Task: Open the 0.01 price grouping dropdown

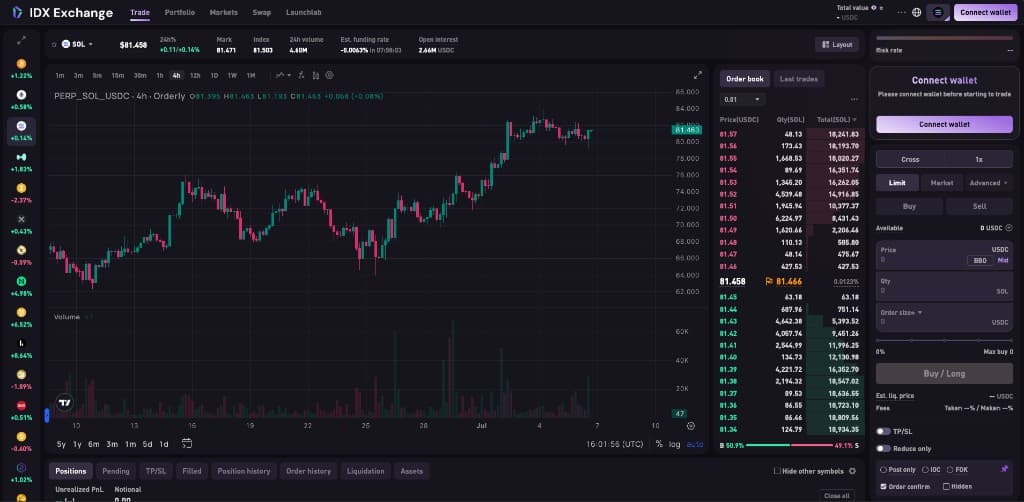Action: pyautogui.click(x=743, y=99)
